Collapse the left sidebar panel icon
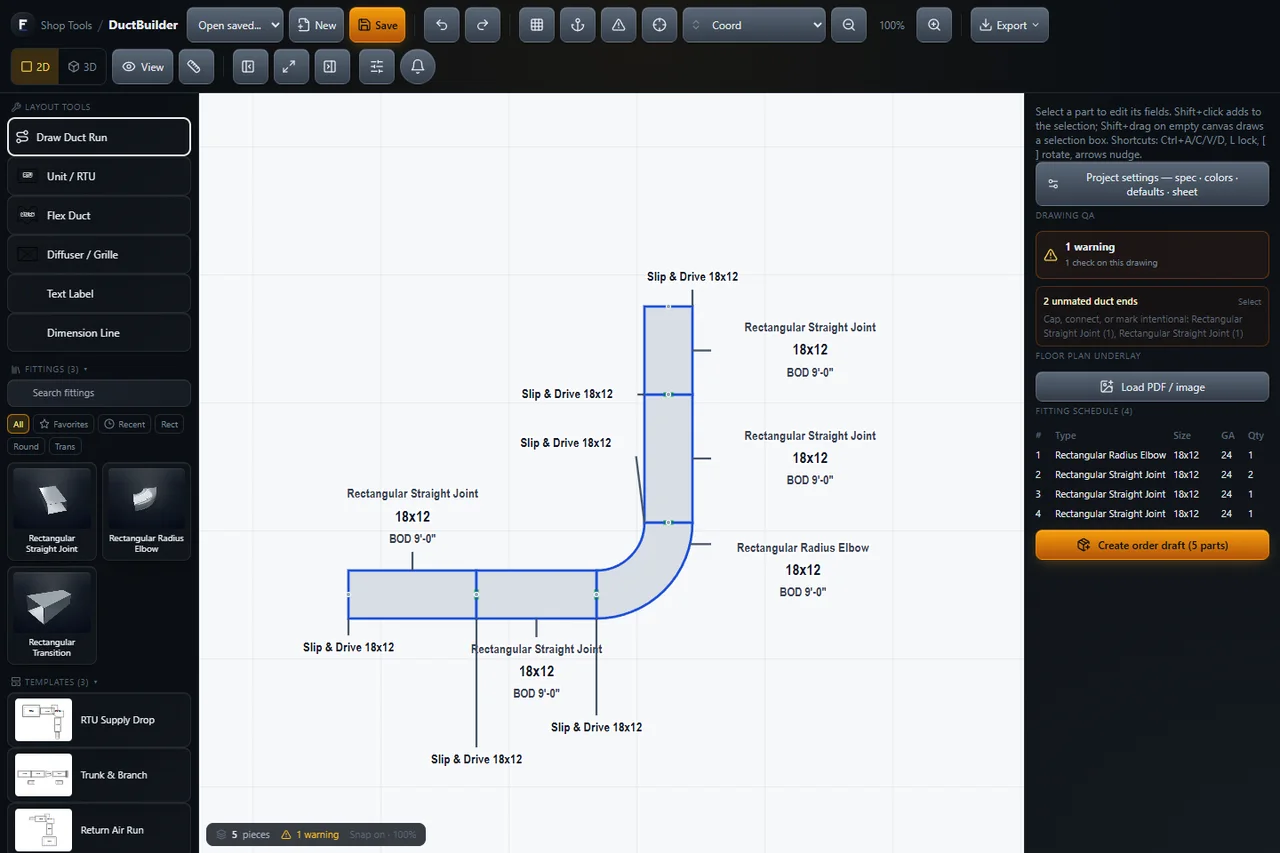This screenshot has height=853, width=1280. tap(248, 67)
